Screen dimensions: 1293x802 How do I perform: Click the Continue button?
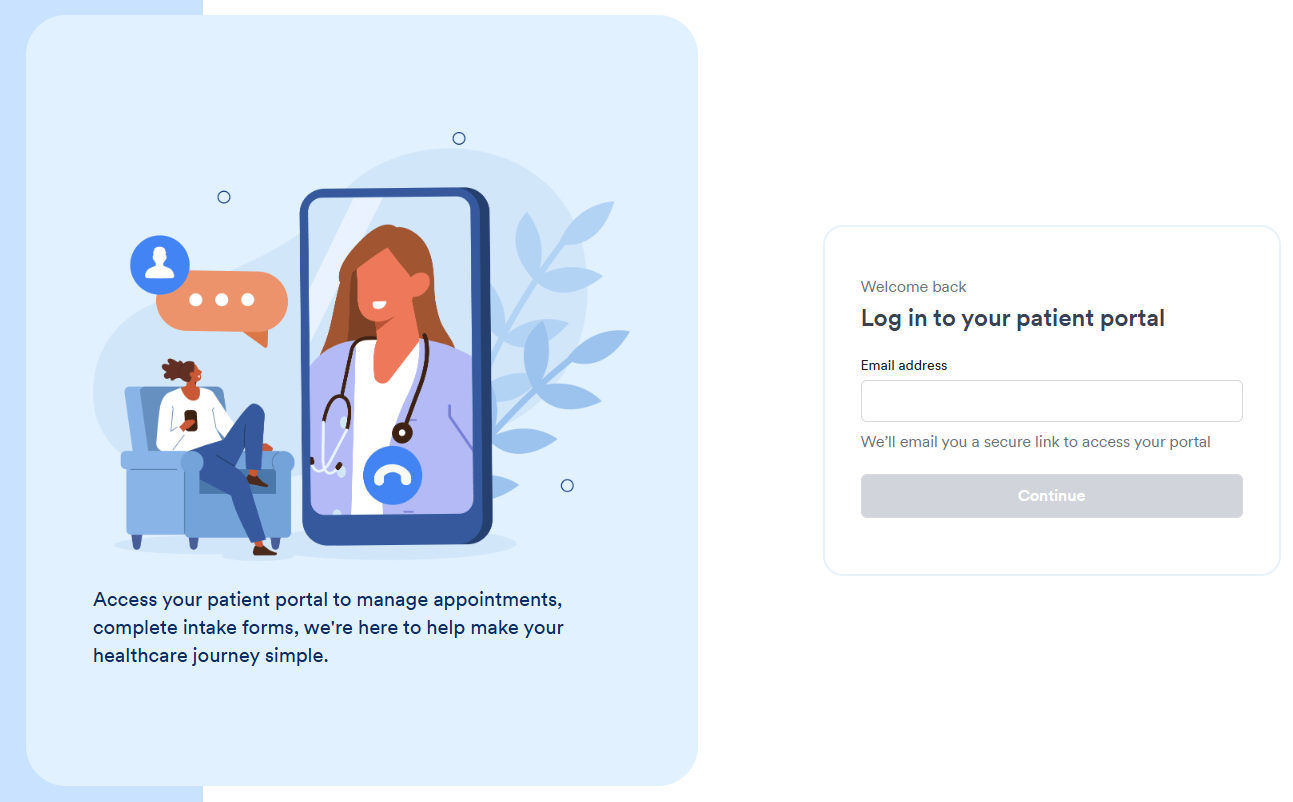click(x=1051, y=496)
